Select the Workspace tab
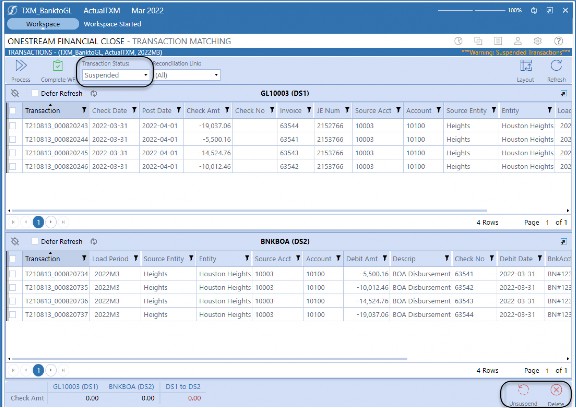576x408 pixels. (x=43, y=24)
